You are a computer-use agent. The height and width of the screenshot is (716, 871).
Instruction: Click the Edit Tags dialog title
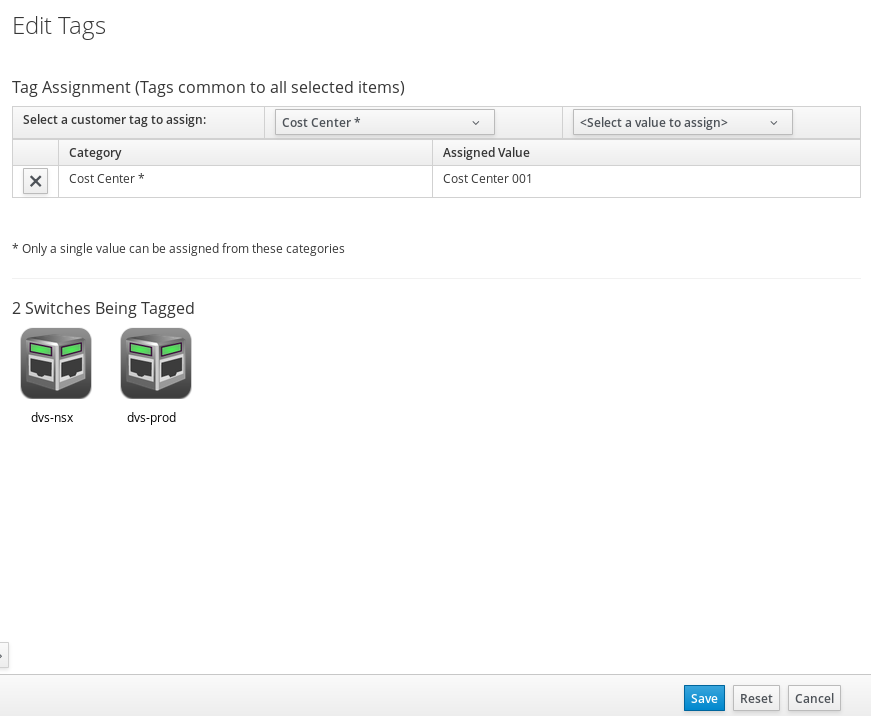[x=58, y=26]
